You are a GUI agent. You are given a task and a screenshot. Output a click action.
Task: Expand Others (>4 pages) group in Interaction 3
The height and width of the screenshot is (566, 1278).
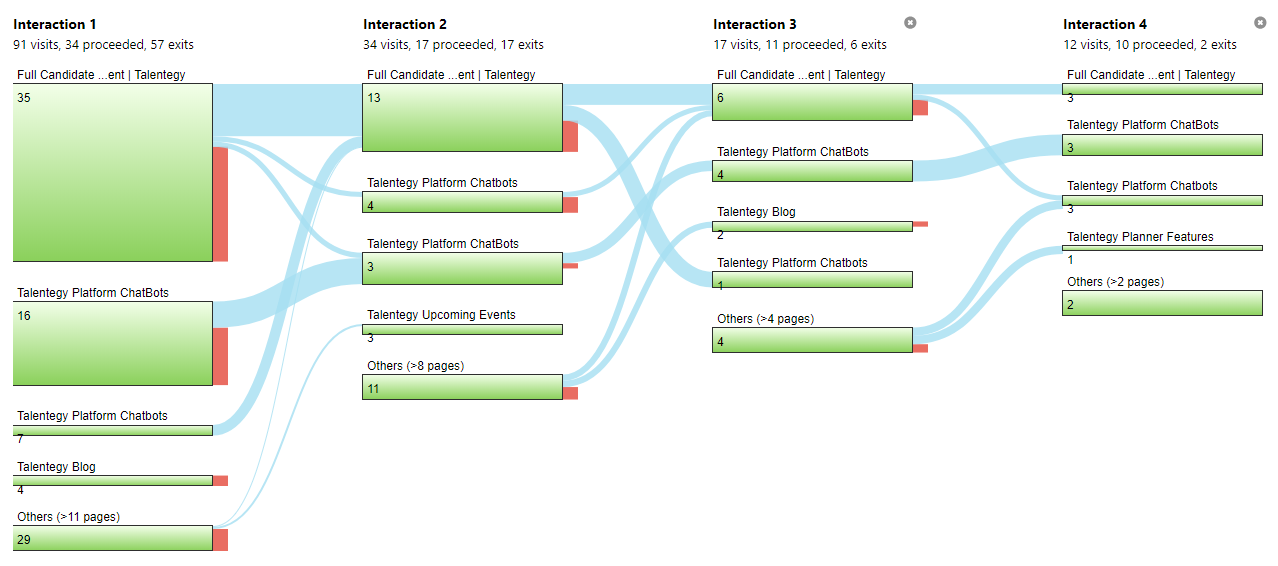(x=813, y=340)
